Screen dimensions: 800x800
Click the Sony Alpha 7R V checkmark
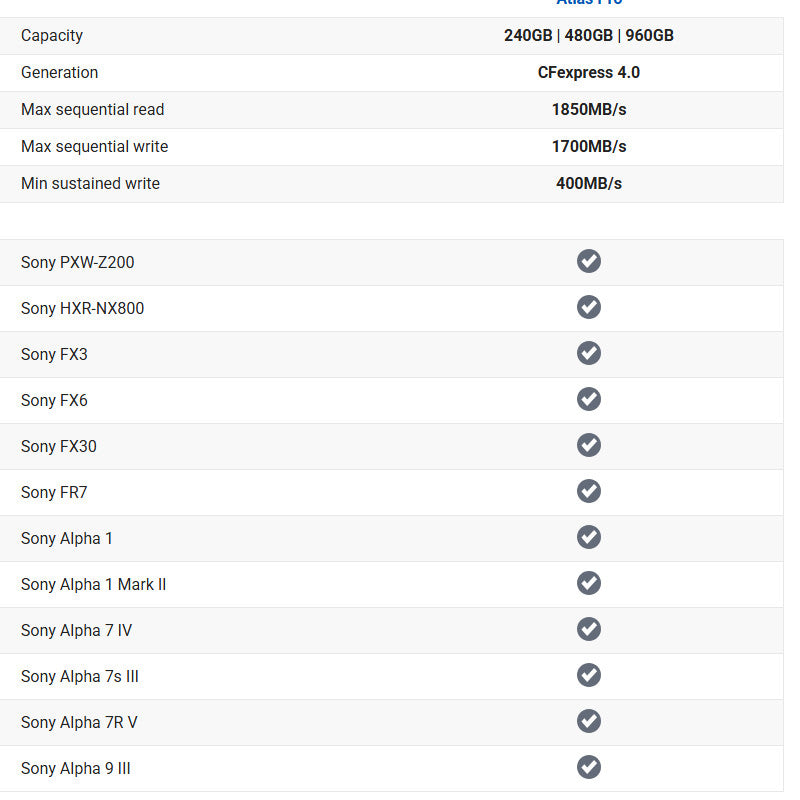click(x=589, y=721)
